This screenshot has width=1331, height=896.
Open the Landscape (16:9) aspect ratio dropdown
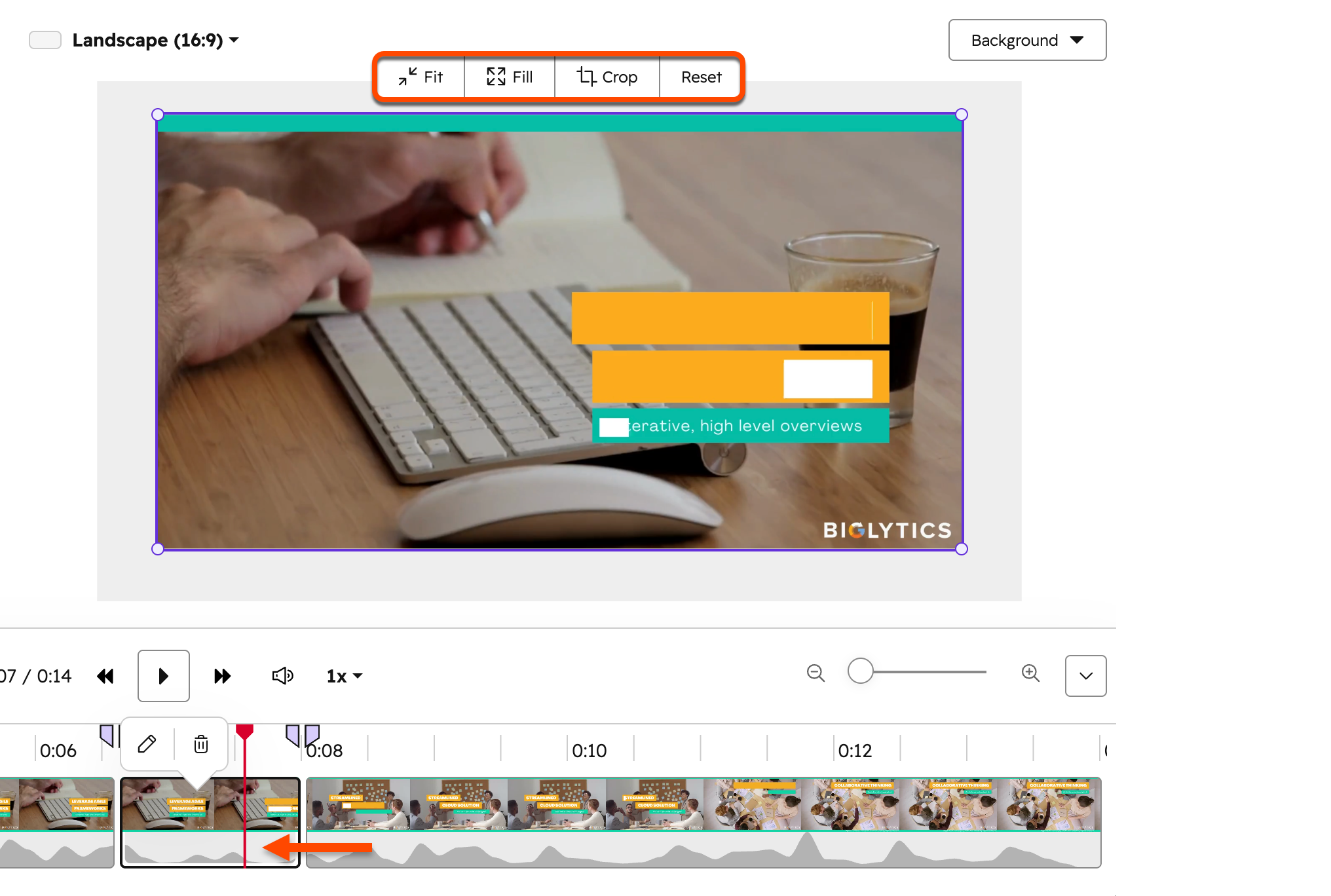155,40
